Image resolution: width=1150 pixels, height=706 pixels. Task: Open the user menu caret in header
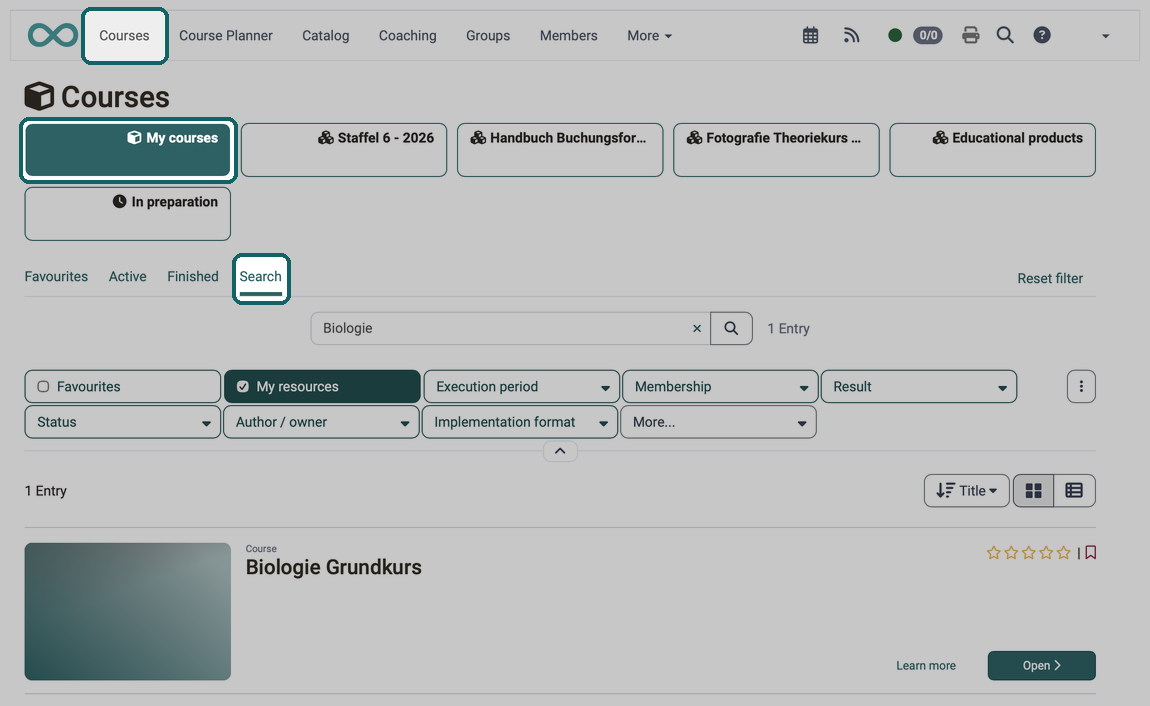[1105, 36]
